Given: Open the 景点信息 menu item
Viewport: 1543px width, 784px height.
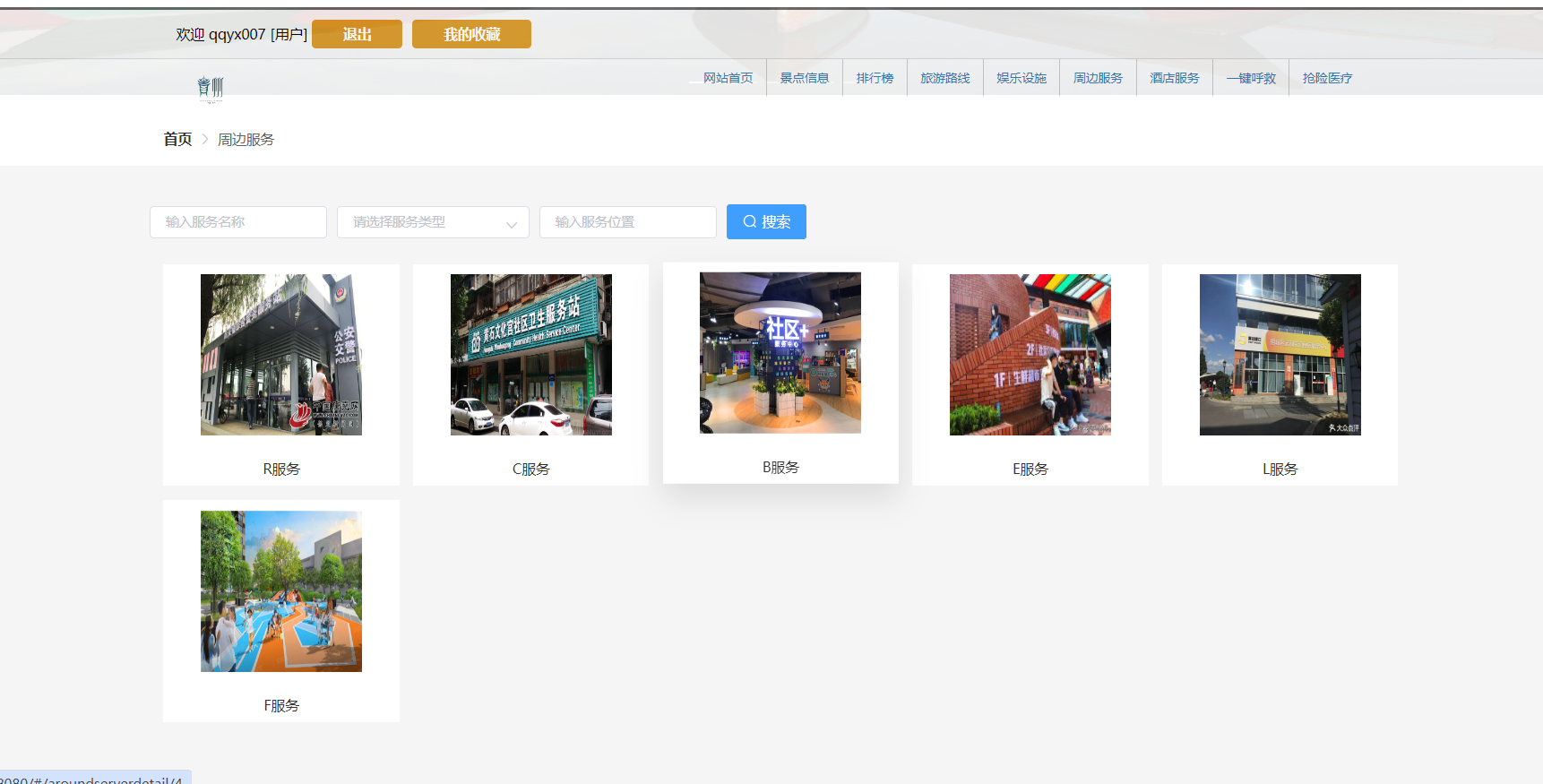Looking at the screenshot, I should point(805,78).
